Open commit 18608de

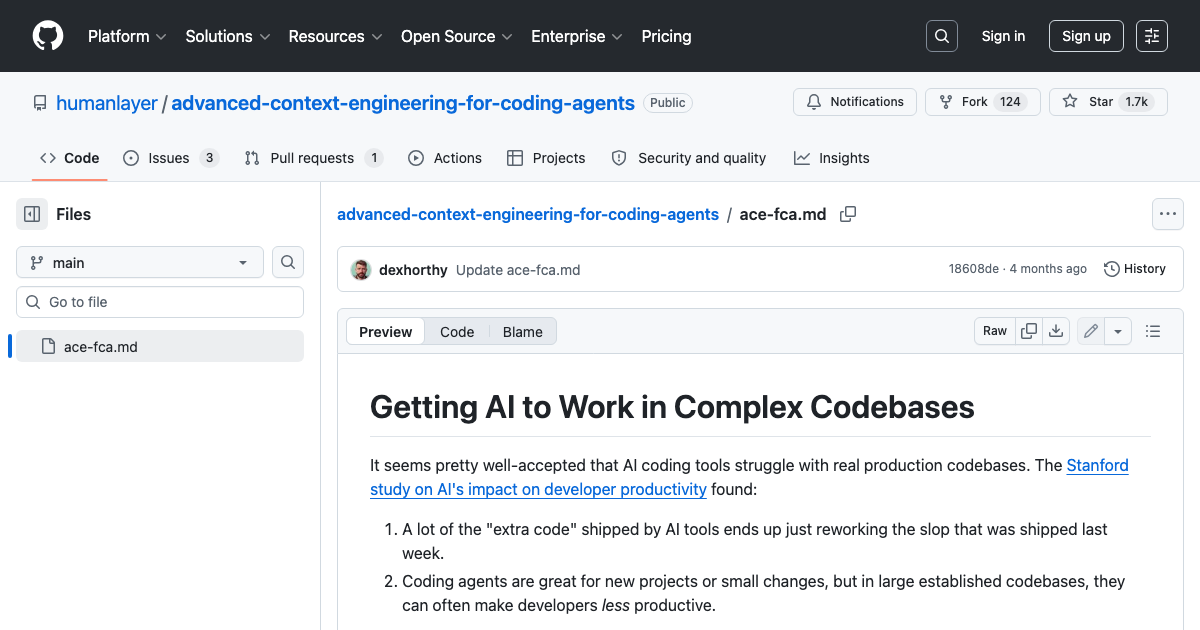click(974, 269)
